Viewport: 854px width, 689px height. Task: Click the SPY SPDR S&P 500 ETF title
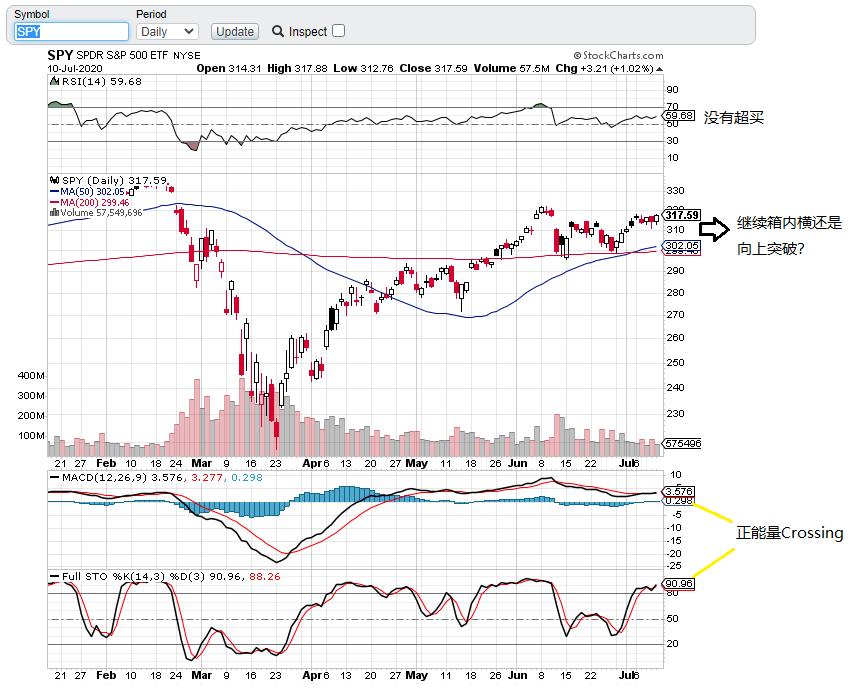coord(124,55)
